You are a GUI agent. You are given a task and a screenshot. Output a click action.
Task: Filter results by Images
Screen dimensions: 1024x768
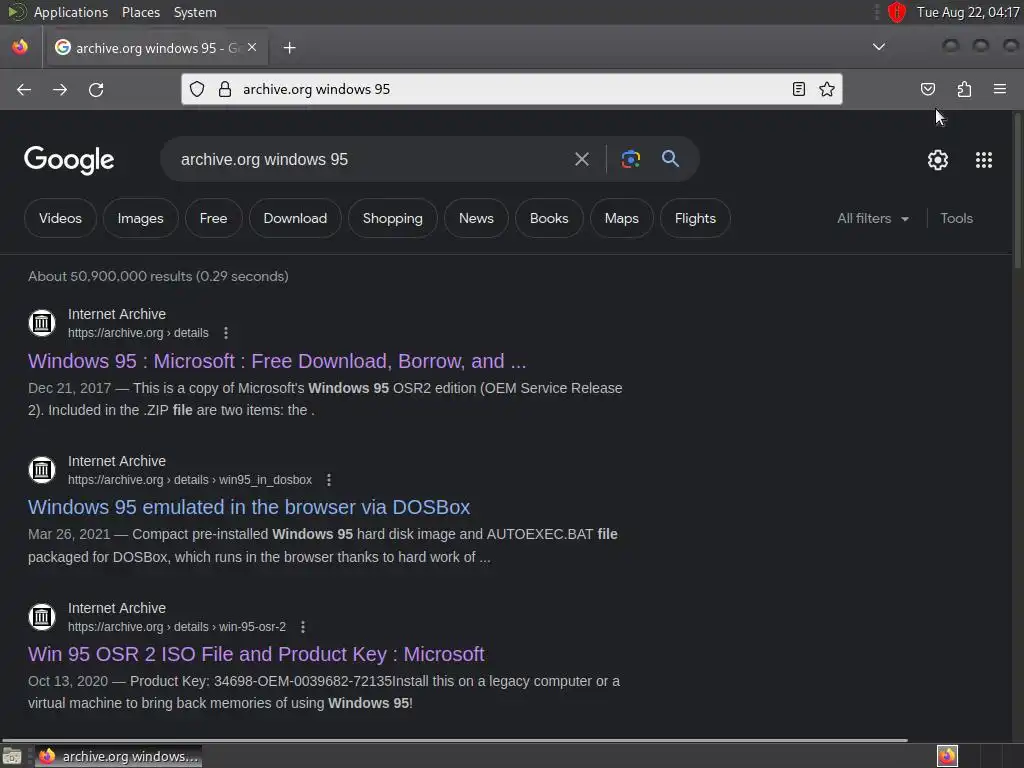(x=140, y=218)
